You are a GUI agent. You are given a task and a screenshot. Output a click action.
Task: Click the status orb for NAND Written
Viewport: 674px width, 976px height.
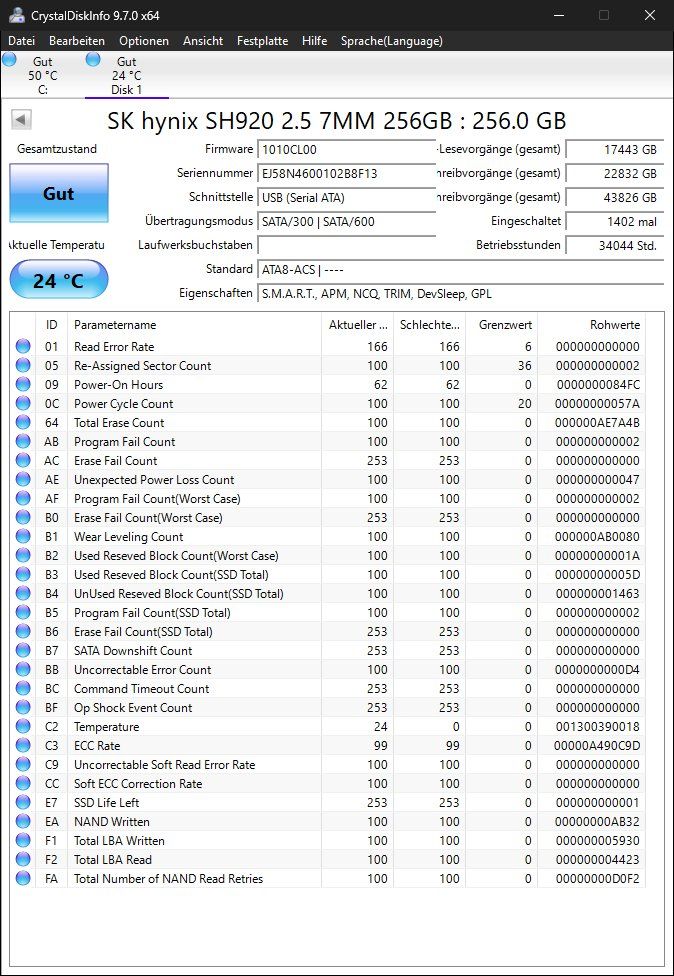pyautogui.click(x=23, y=822)
